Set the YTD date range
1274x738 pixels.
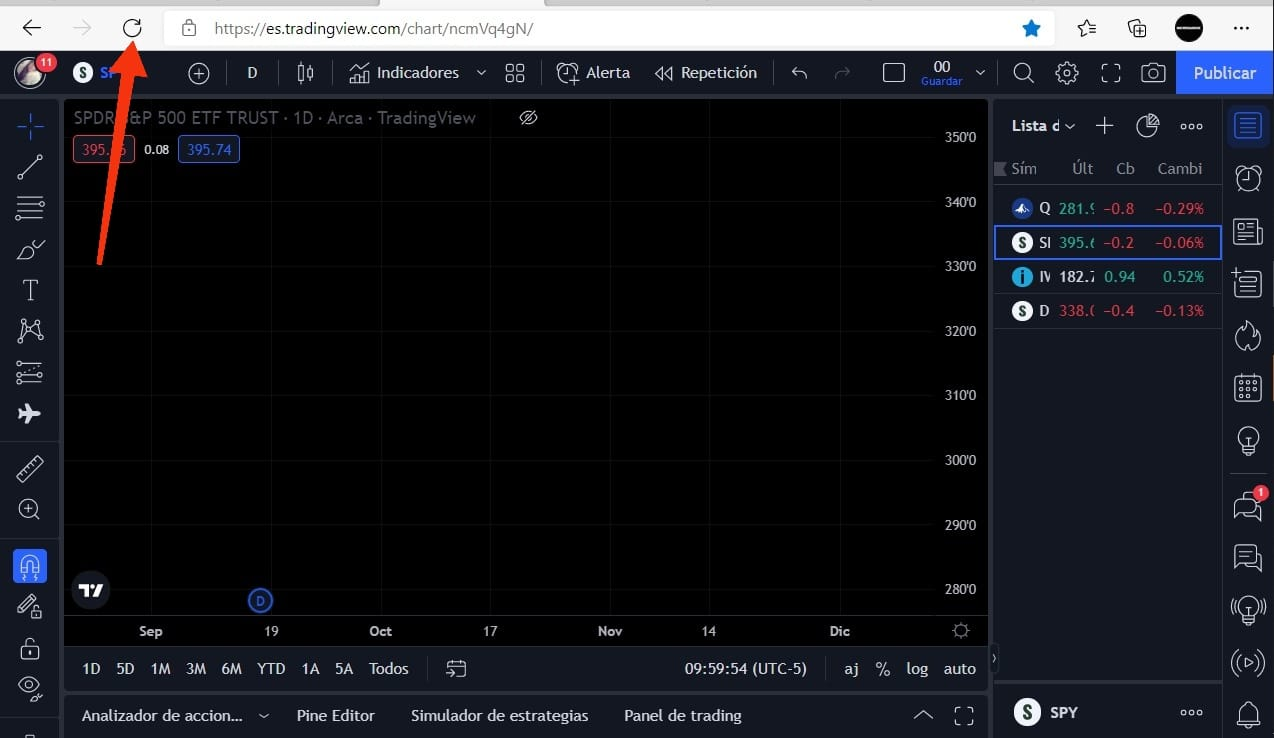271,669
